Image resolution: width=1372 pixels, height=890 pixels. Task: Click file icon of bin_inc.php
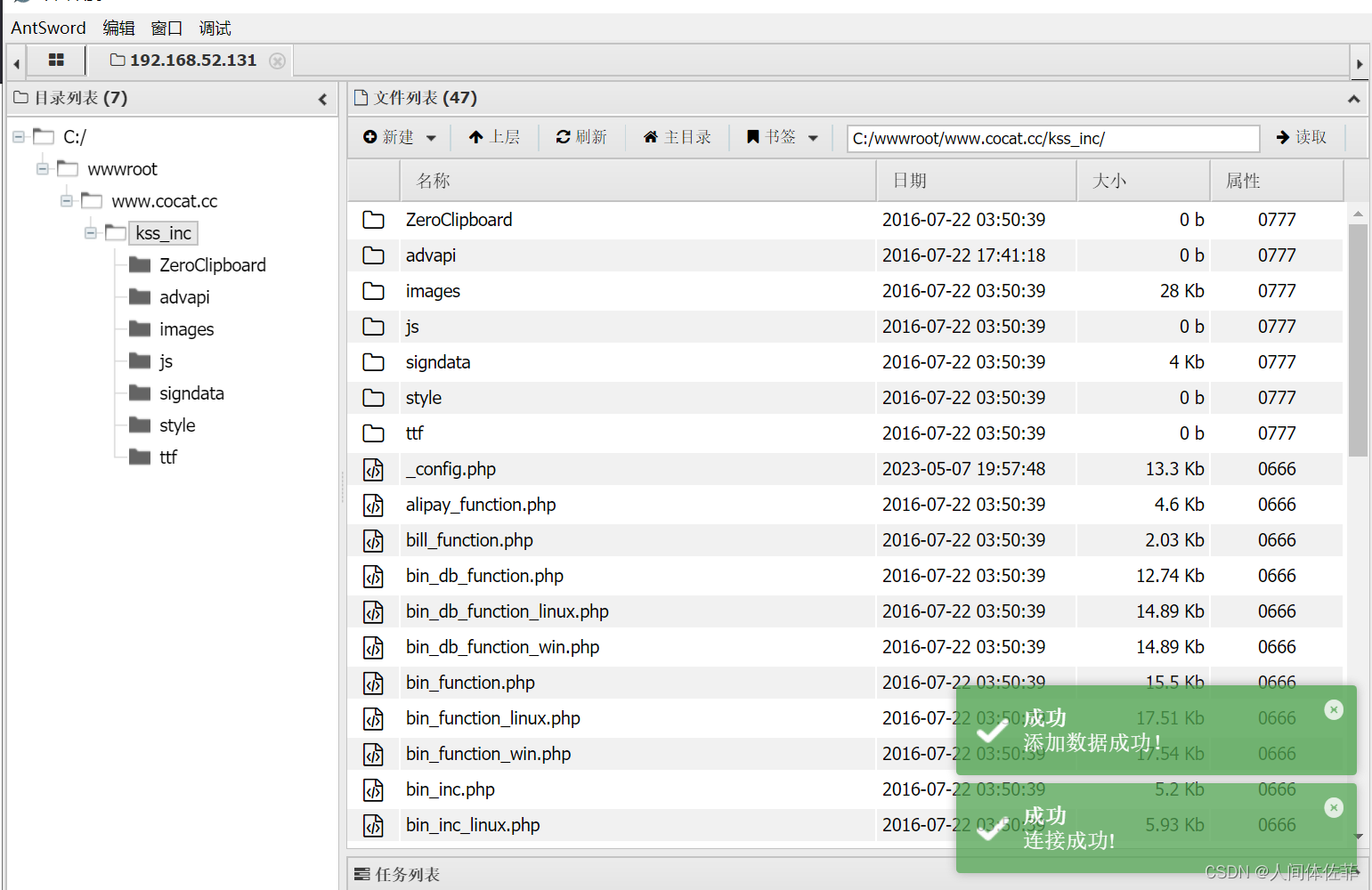point(373,789)
